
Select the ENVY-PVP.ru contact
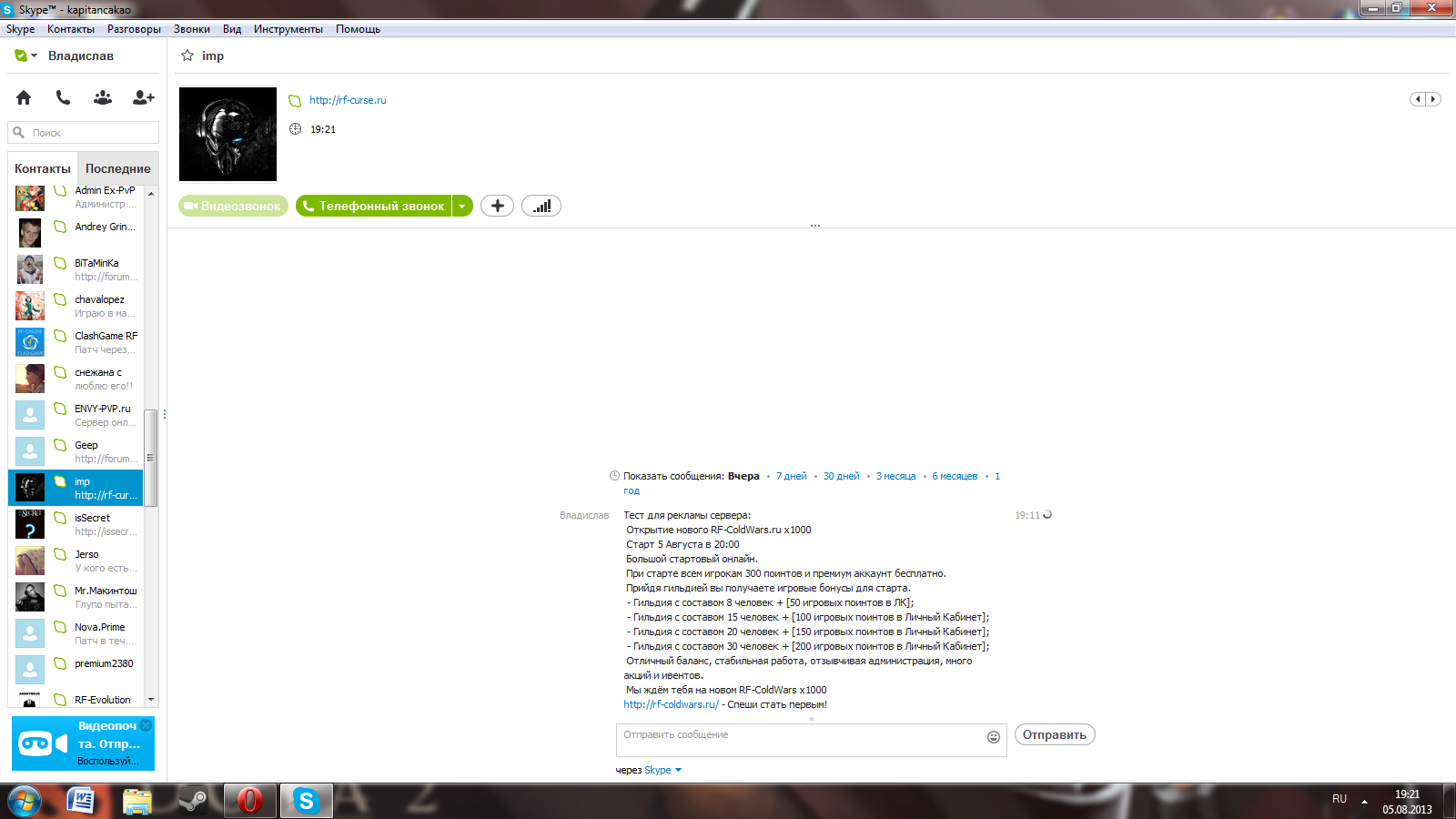tap(76, 415)
